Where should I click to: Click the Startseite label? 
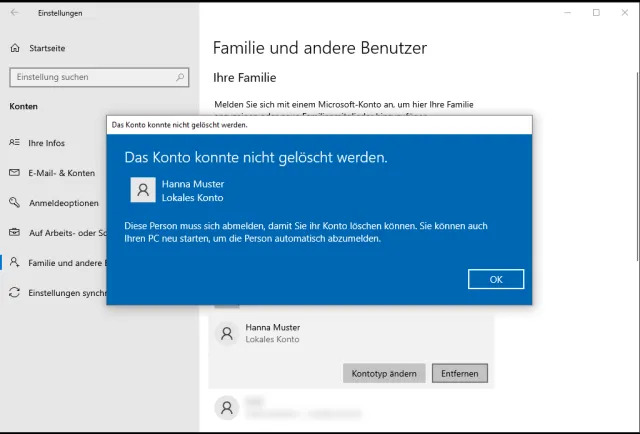[x=47, y=48]
